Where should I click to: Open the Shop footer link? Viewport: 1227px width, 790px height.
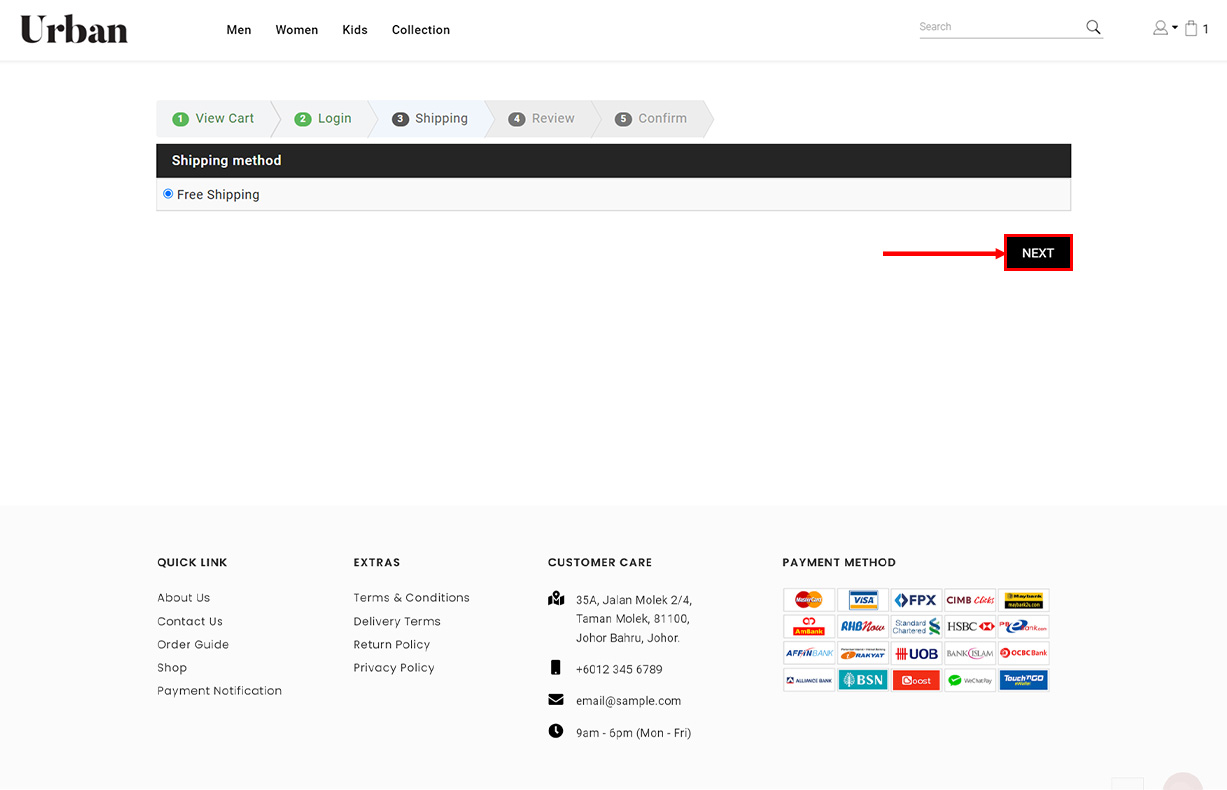pyautogui.click(x=172, y=668)
